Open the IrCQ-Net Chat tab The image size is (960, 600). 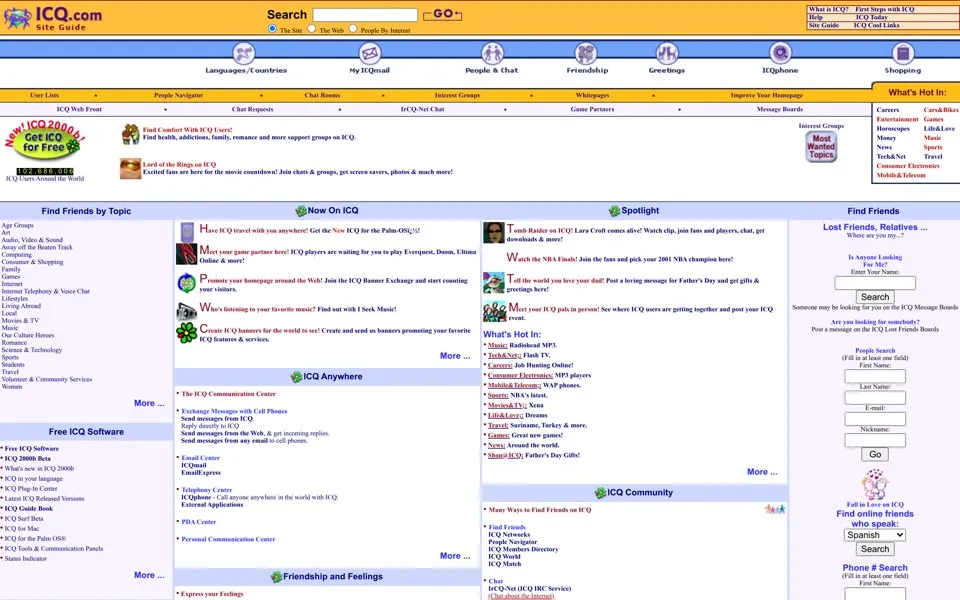click(x=422, y=110)
